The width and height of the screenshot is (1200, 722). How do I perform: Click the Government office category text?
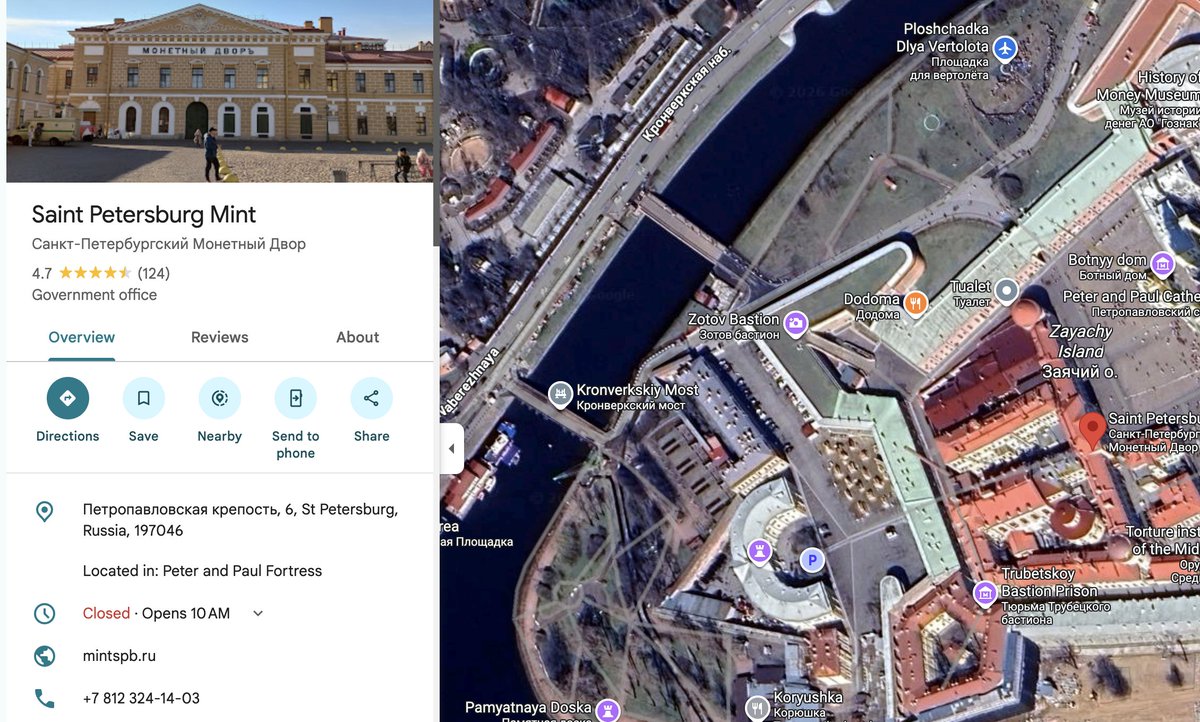94,295
